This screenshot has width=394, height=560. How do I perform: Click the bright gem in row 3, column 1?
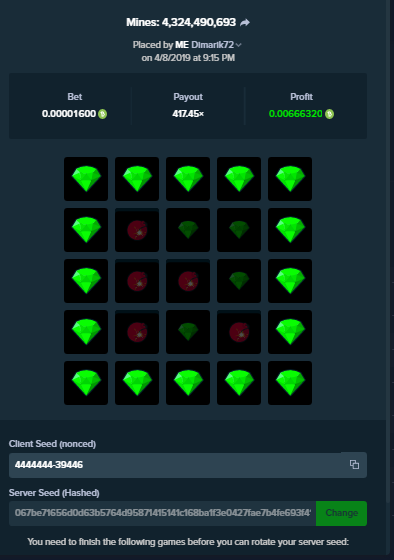tap(86, 281)
